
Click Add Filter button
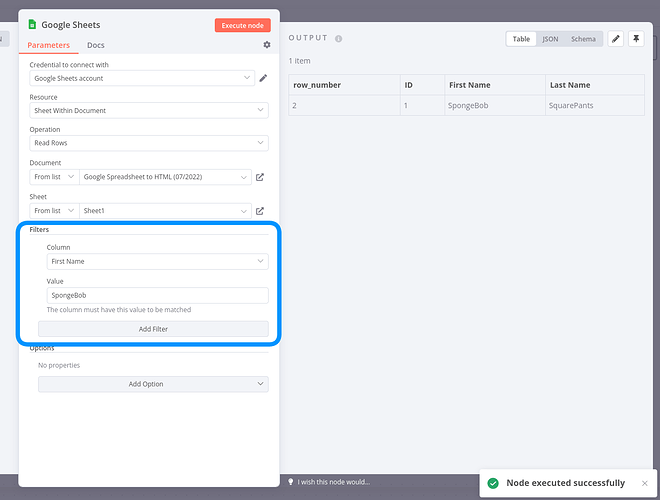153,329
